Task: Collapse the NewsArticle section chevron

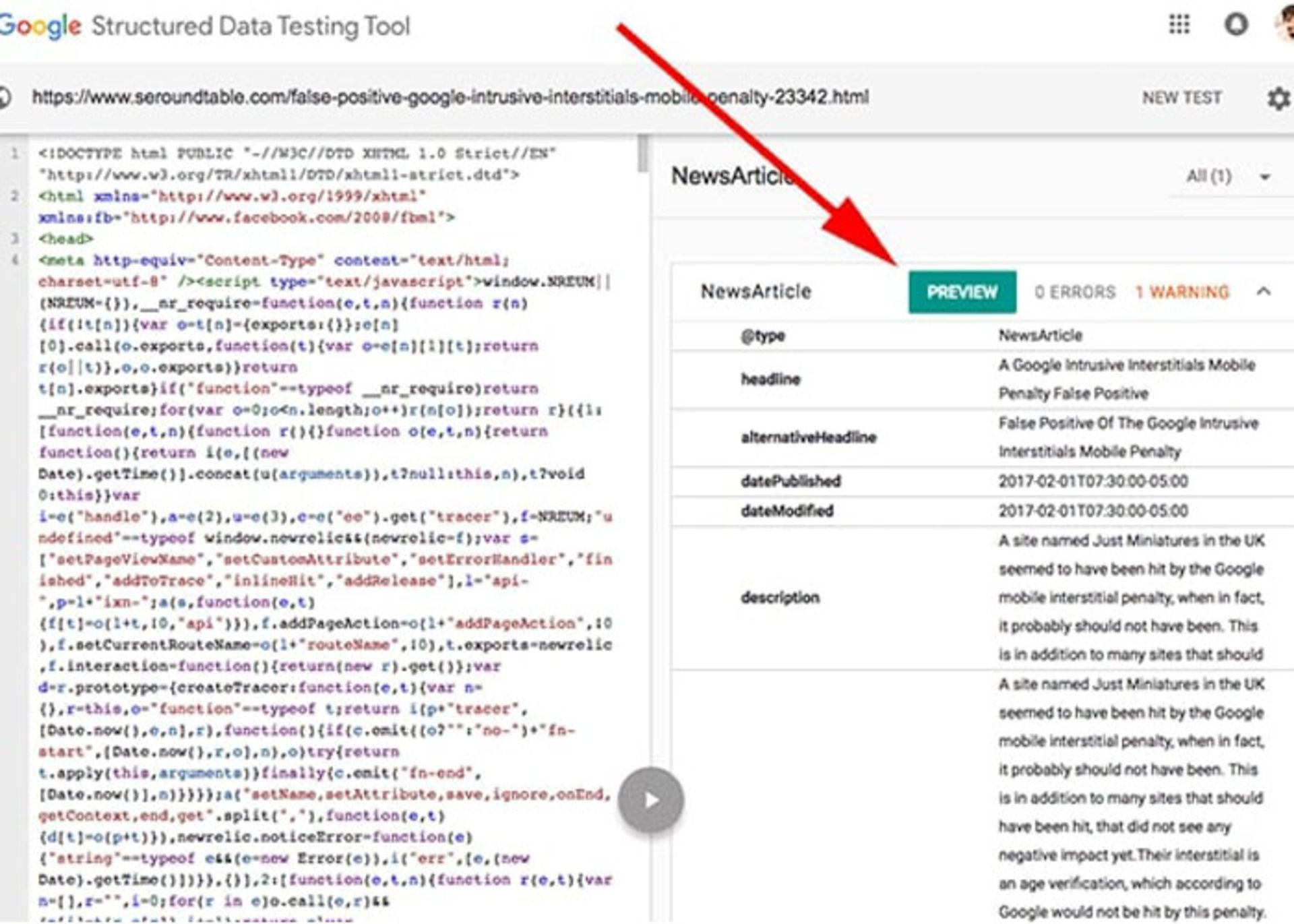Action: coord(1264,292)
